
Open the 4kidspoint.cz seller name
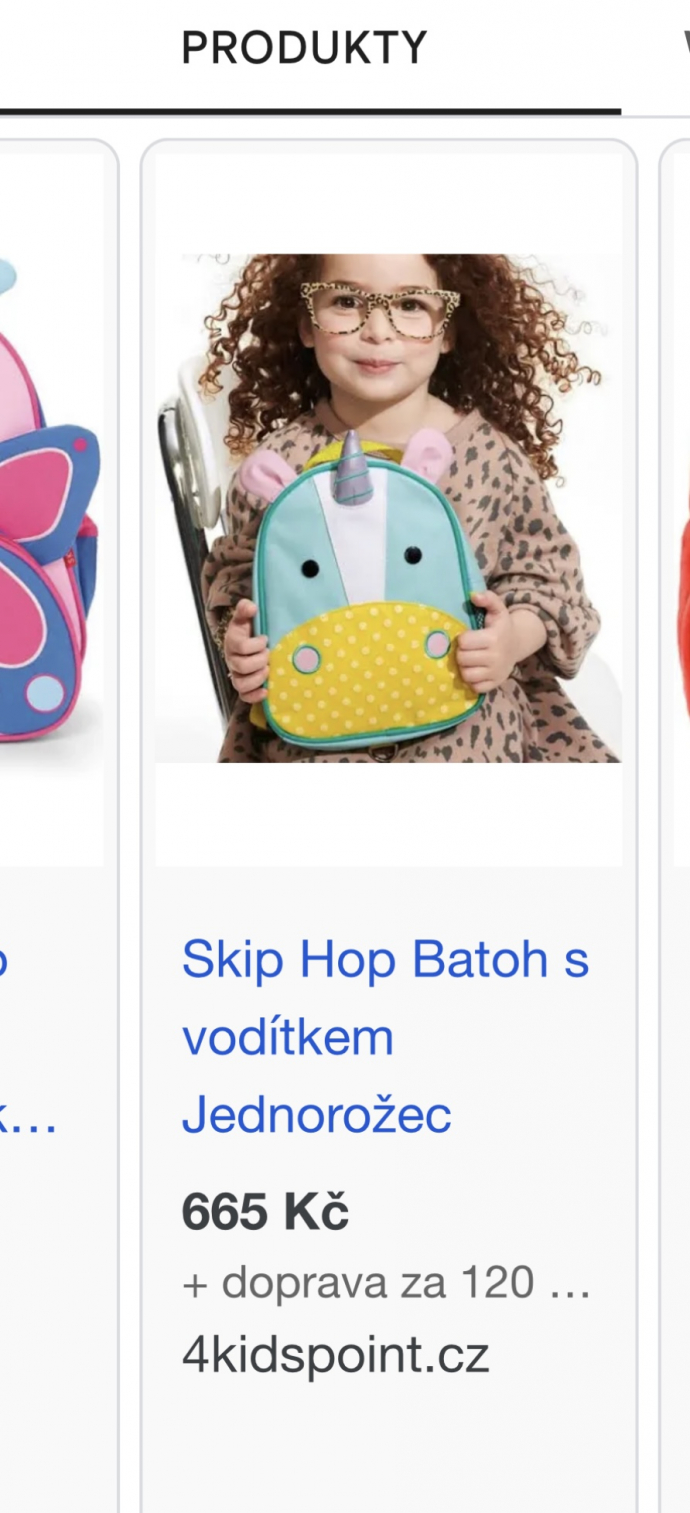coord(335,1356)
